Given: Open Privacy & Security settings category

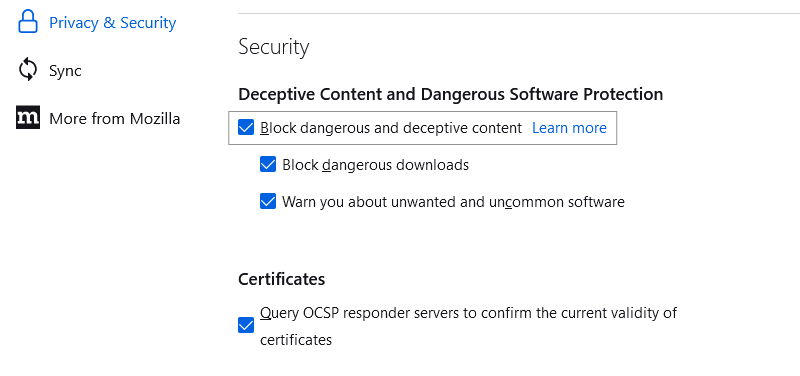Looking at the screenshot, I should click(x=97, y=22).
